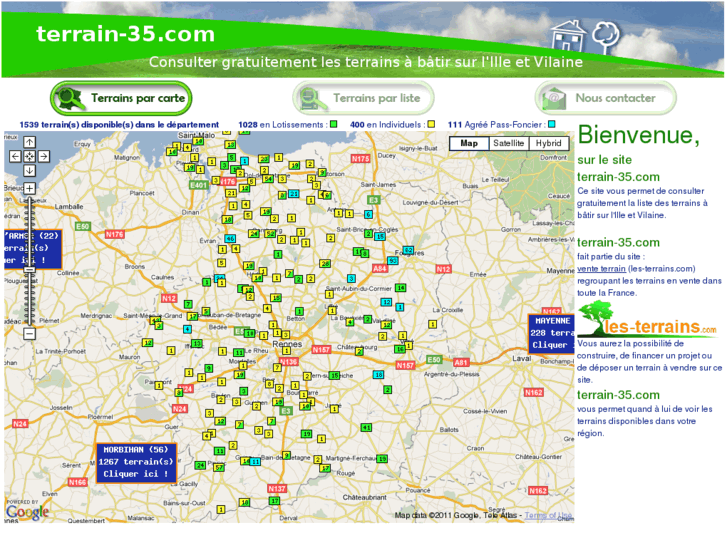Screen dimensions: 727x545
Task: Click the Google logo on map
Action: point(27,512)
